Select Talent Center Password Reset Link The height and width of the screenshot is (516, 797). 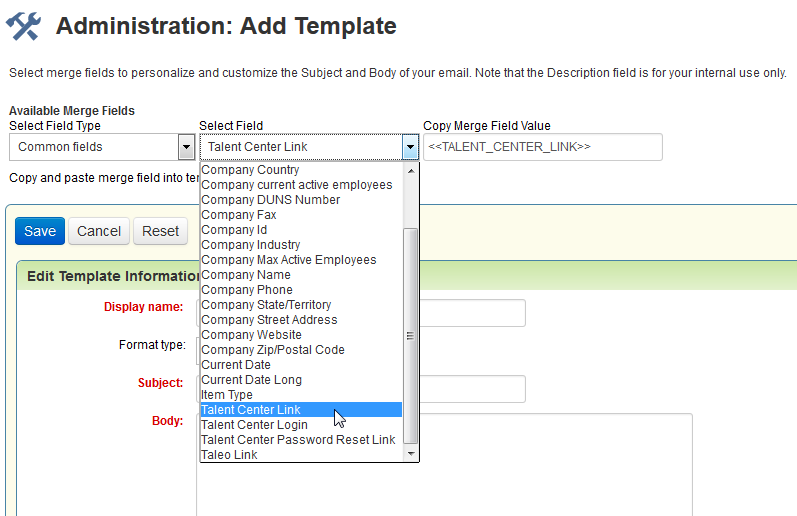pyautogui.click(x=298, y=440)
